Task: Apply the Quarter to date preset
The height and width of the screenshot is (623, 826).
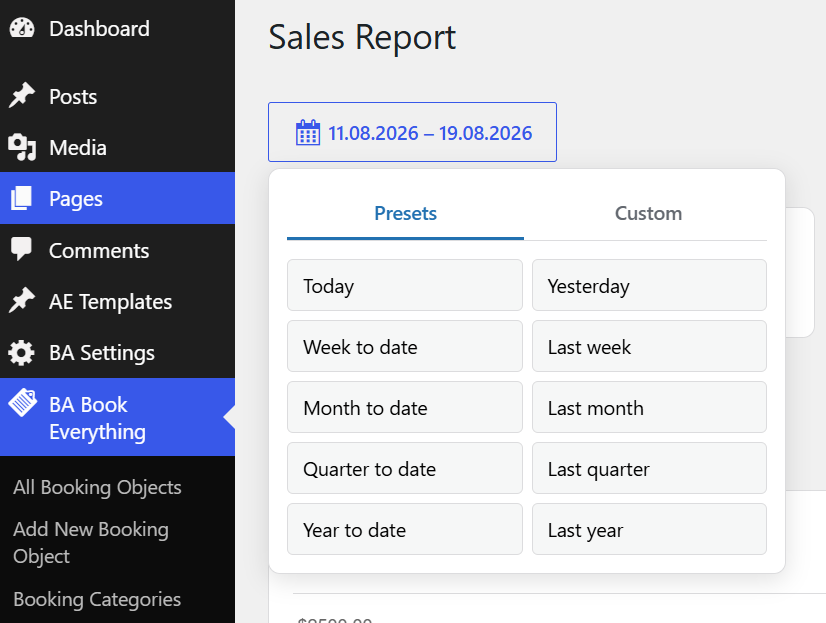Action: point(405,468)
